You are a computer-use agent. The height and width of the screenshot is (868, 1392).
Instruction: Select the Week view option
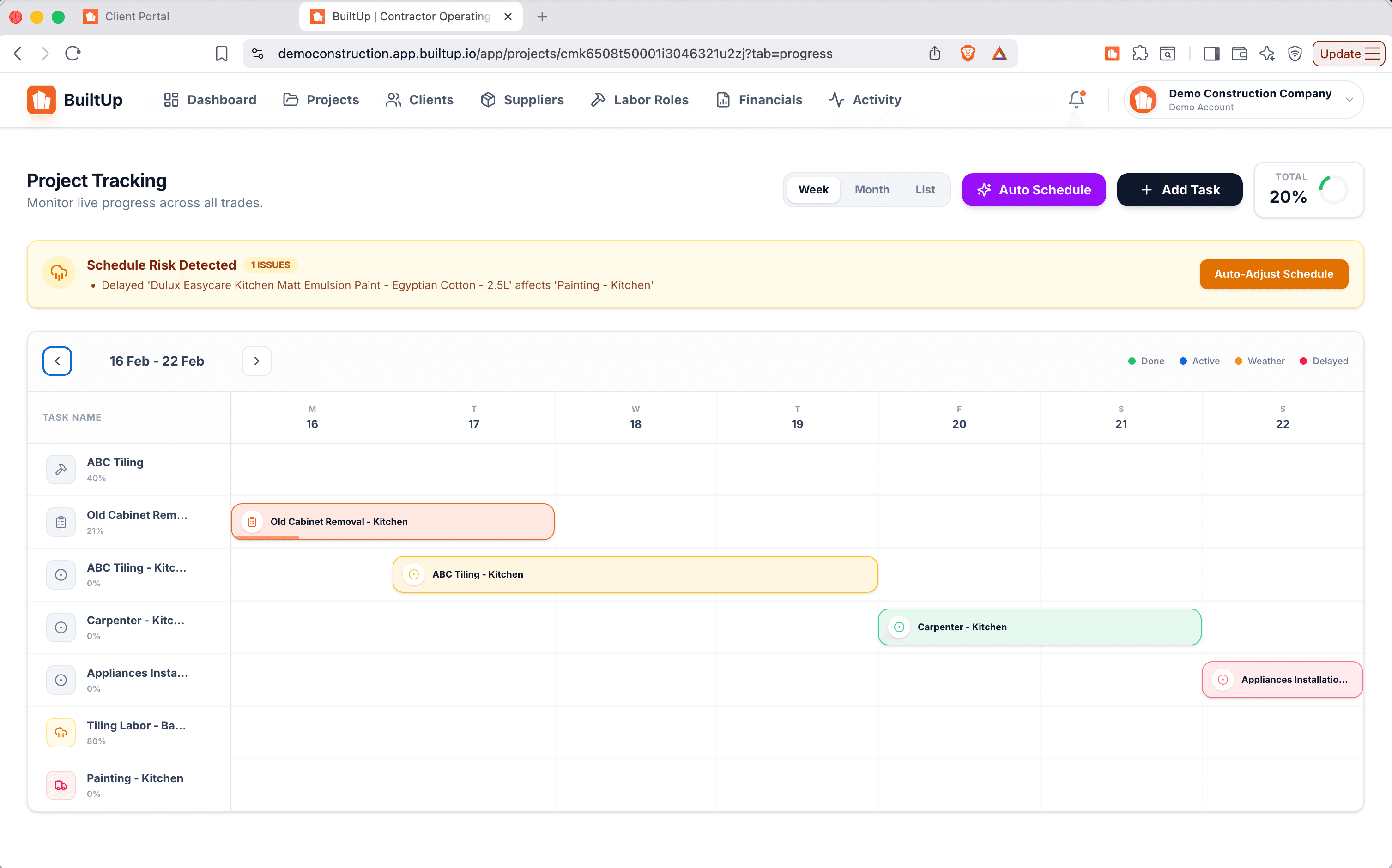[813, 189]
